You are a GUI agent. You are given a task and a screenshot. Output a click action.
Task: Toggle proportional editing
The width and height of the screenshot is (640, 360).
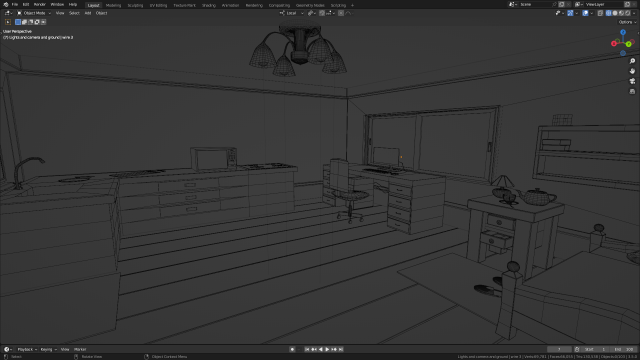(341, 13)
